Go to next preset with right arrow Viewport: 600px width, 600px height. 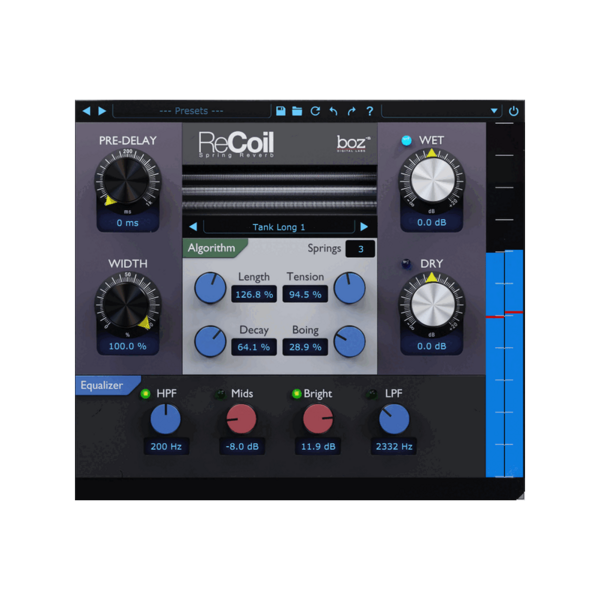[x=102, y=111]
